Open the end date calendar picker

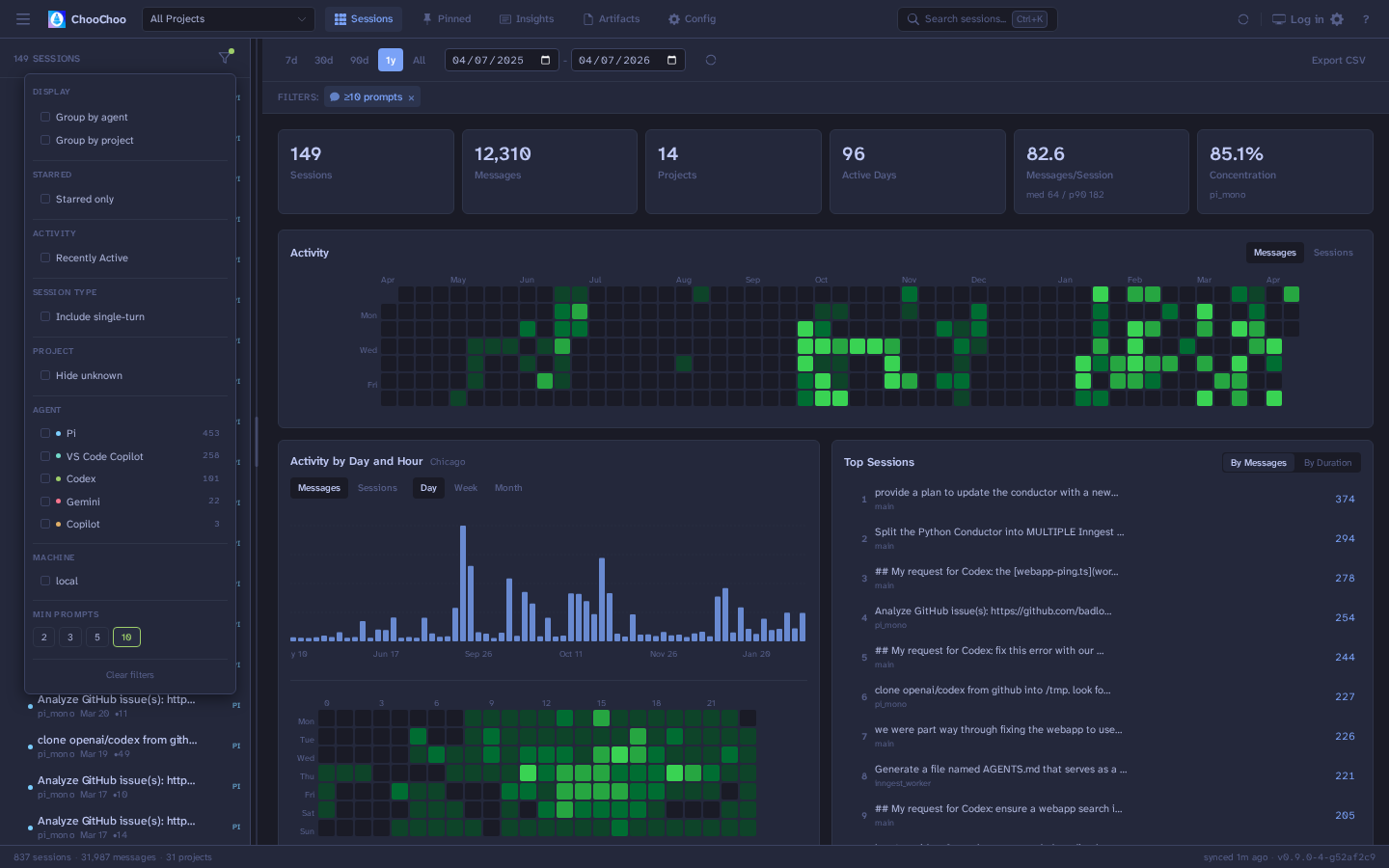671,60
